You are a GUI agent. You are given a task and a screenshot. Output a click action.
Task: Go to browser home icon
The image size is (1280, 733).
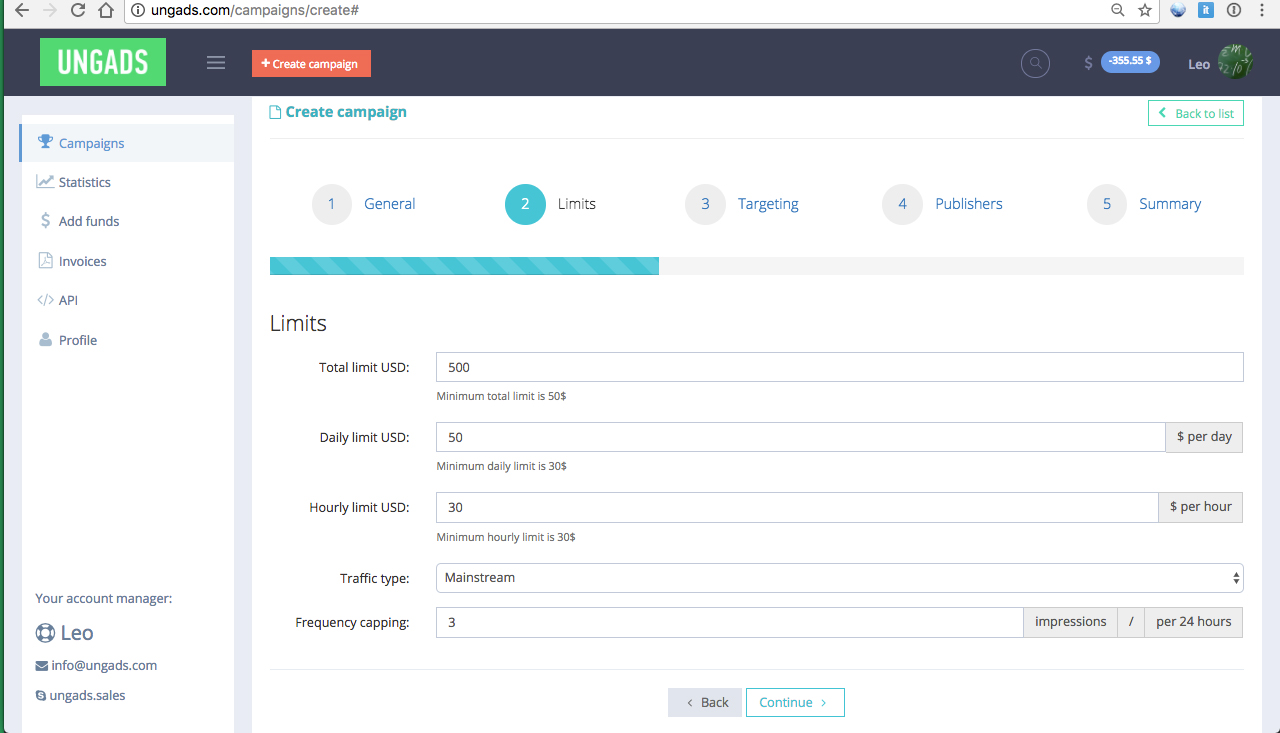point(106,11)
